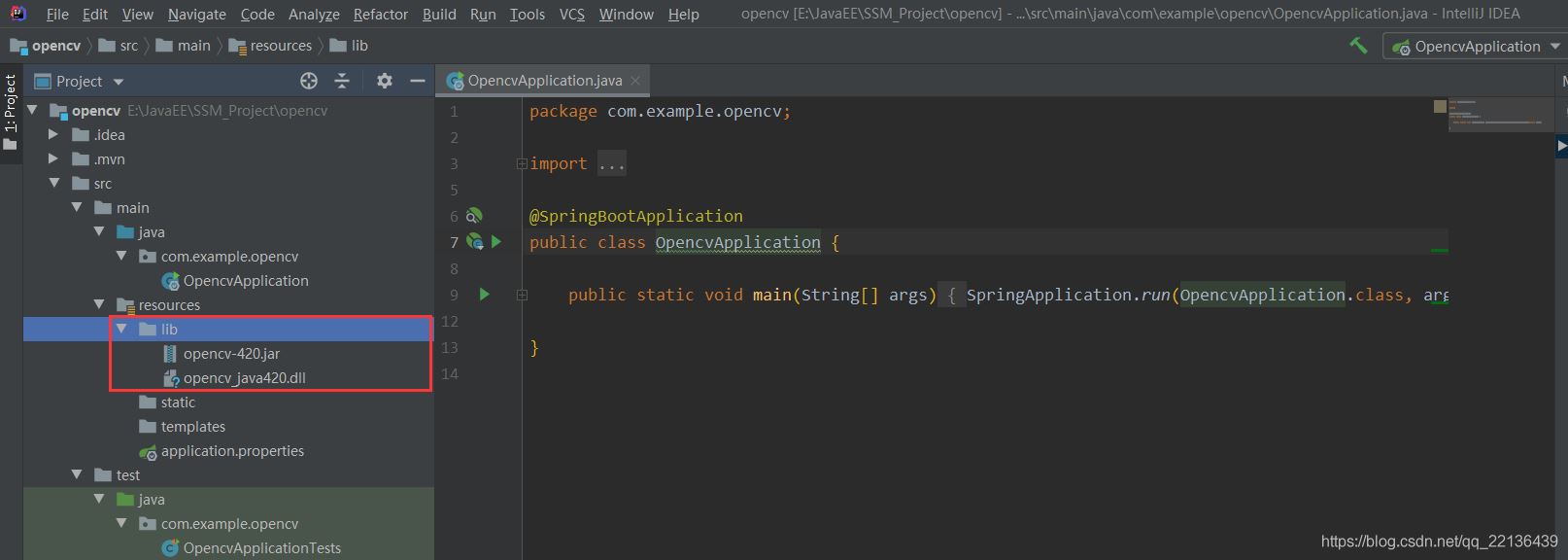Collapse the main folder arrow under src
Viewport: 1568px width, 560px height.
77,207
